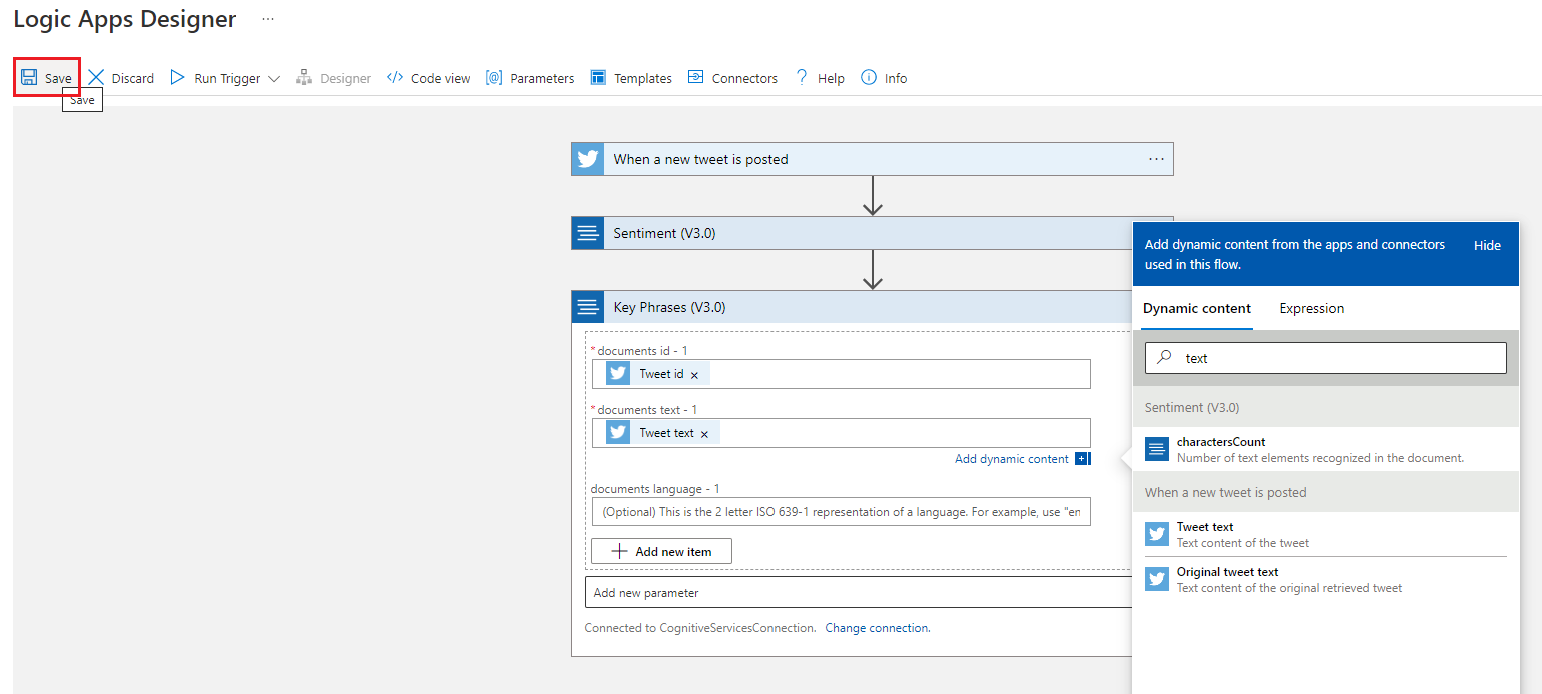The image size is (1542, 694).
Task: Click the Connectors icon
Action: (x=696, y=77)
